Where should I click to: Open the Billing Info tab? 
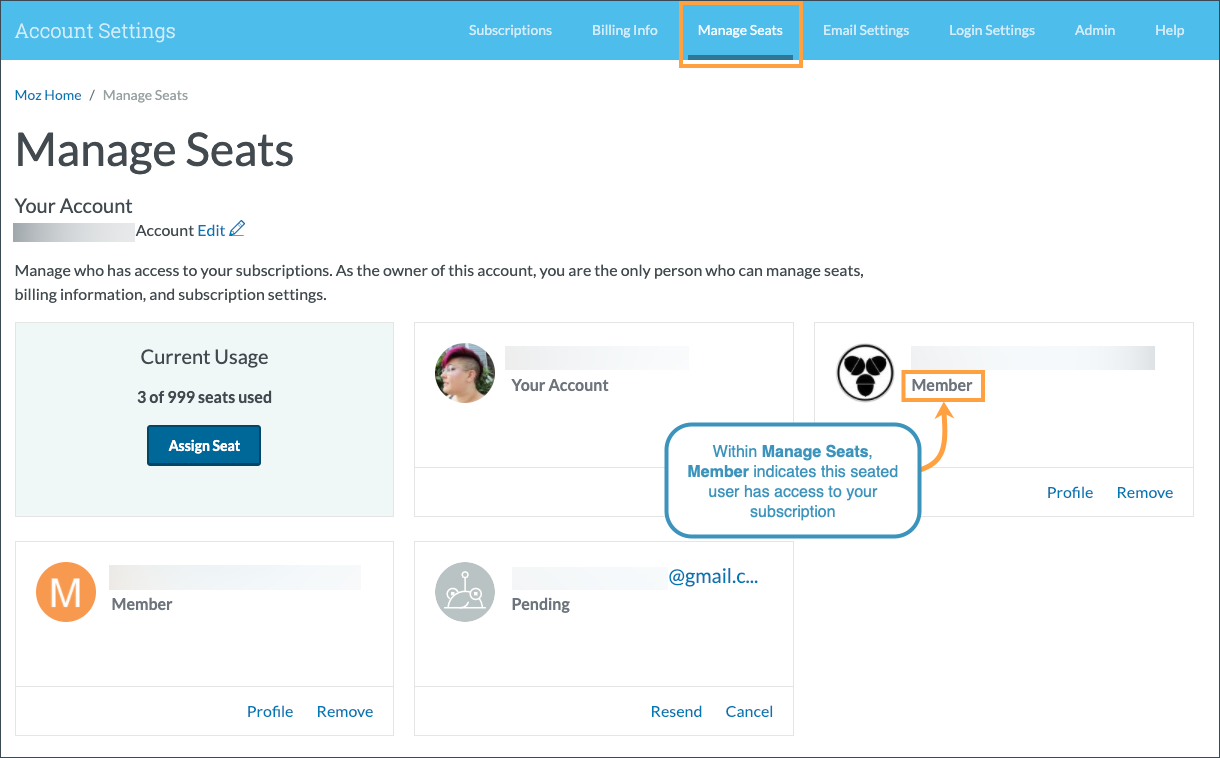[x=624, y=30]
